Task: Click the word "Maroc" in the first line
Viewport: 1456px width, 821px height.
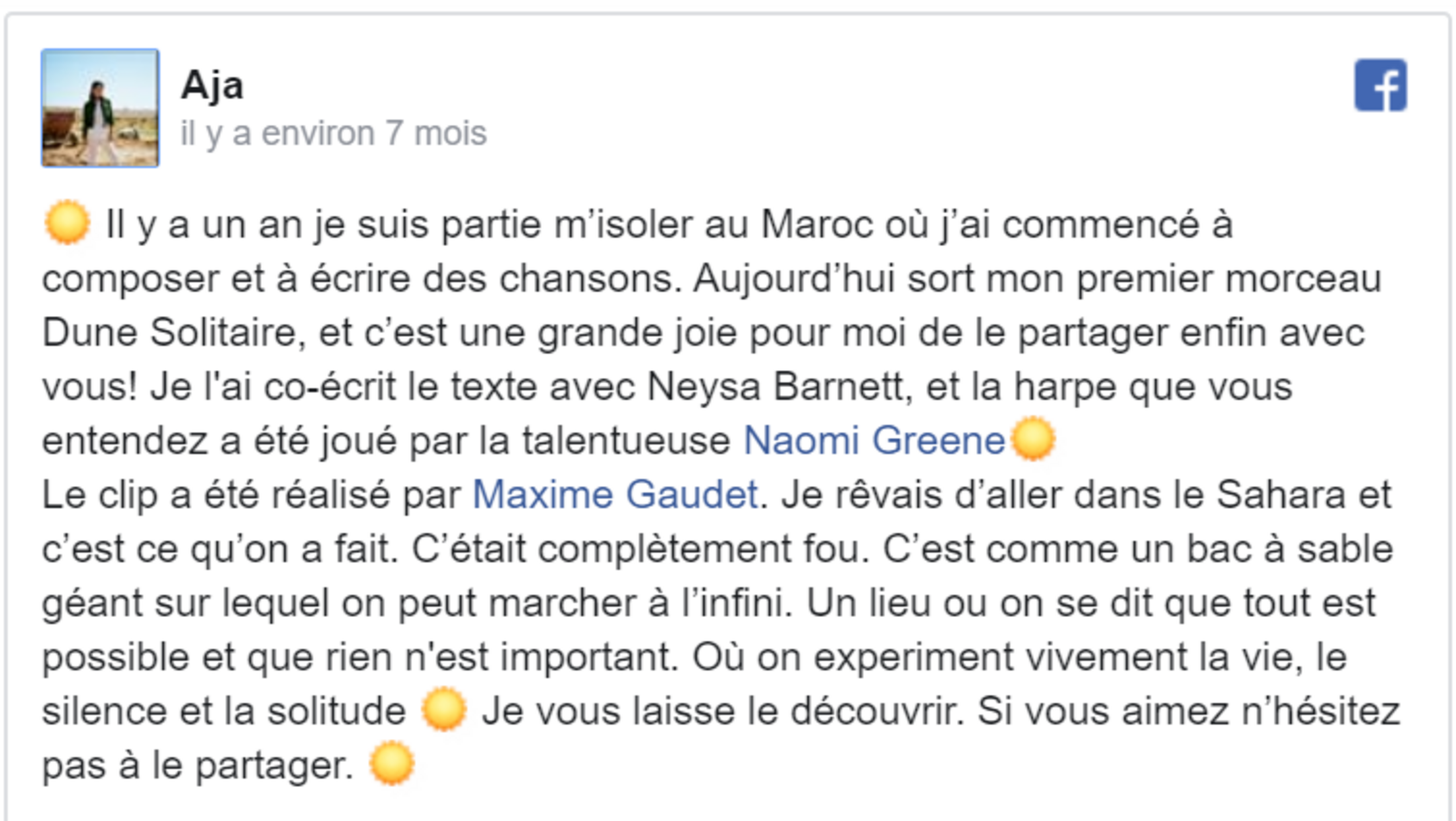Action: pyautogui.click(x=817, y=224)
